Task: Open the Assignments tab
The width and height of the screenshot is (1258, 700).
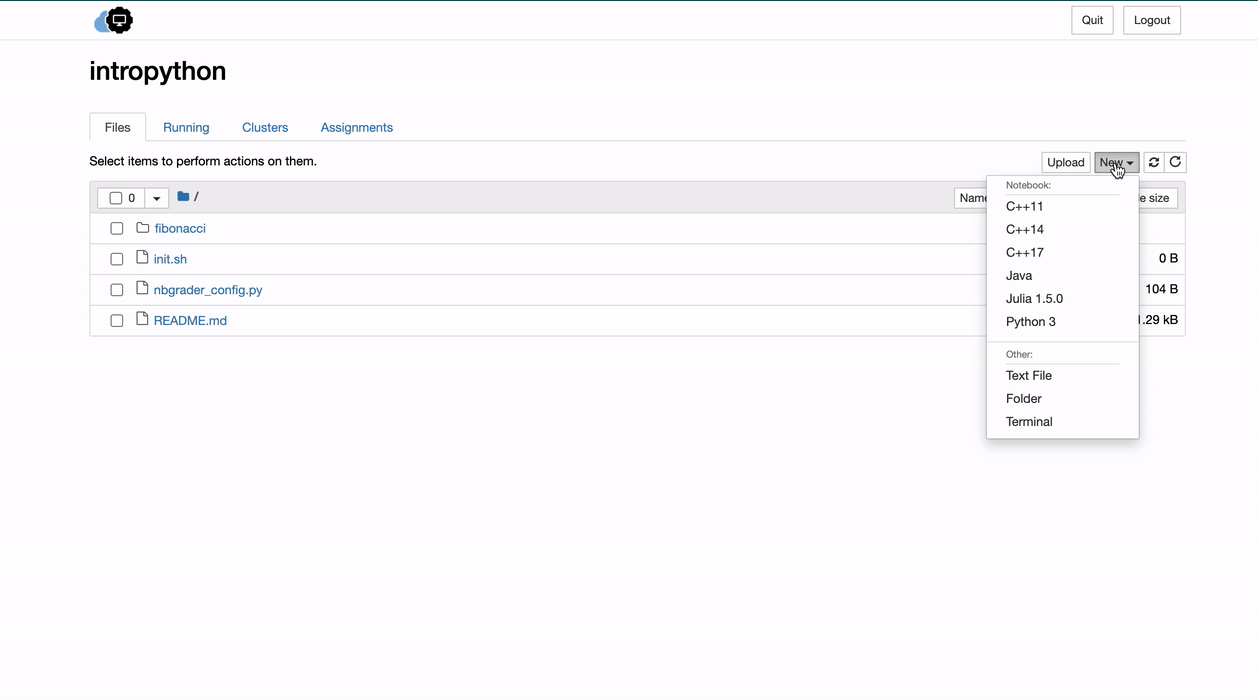Action: [357, 127]
